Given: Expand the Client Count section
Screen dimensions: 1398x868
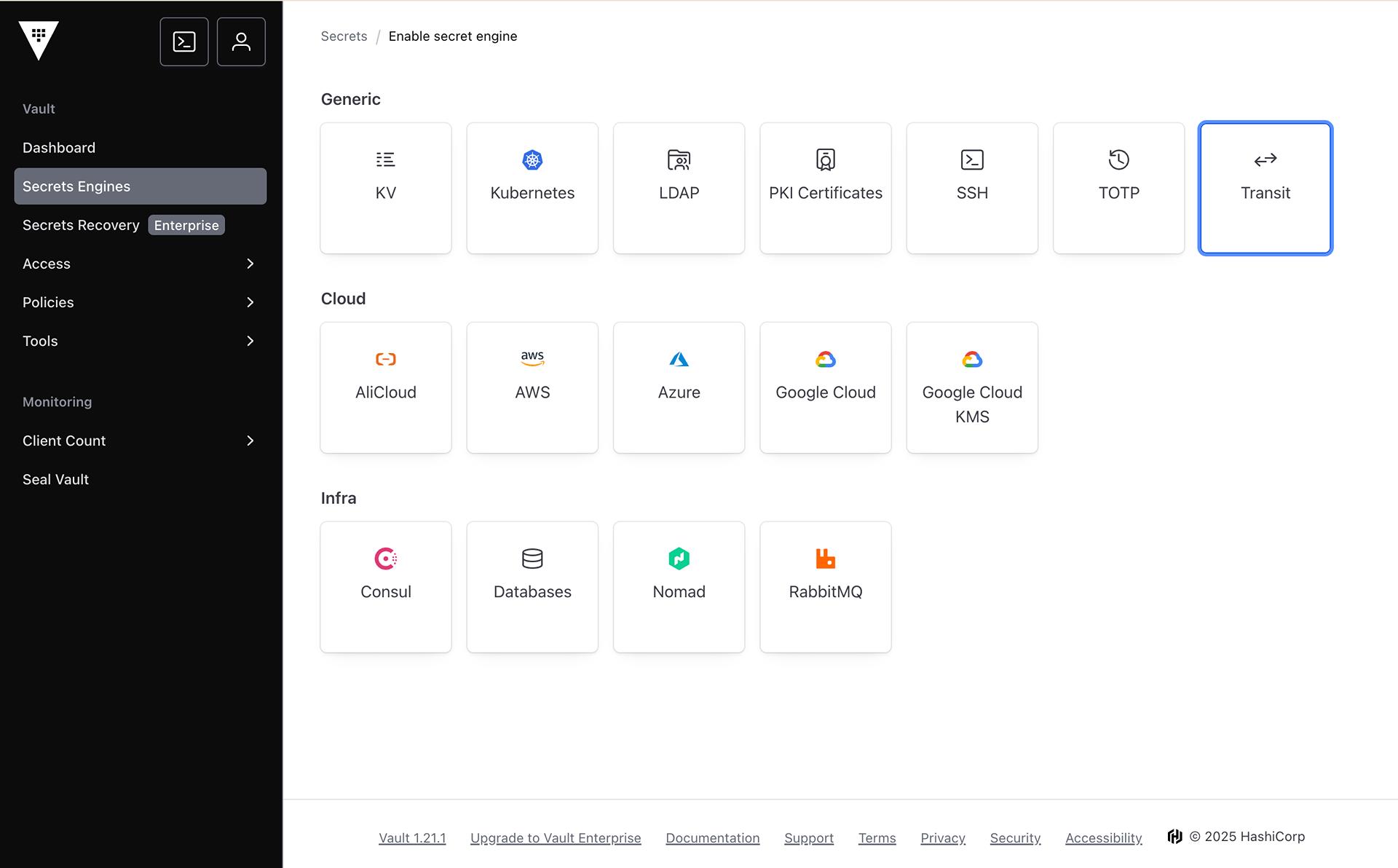Looking at the screenshot, I should 140,441.
